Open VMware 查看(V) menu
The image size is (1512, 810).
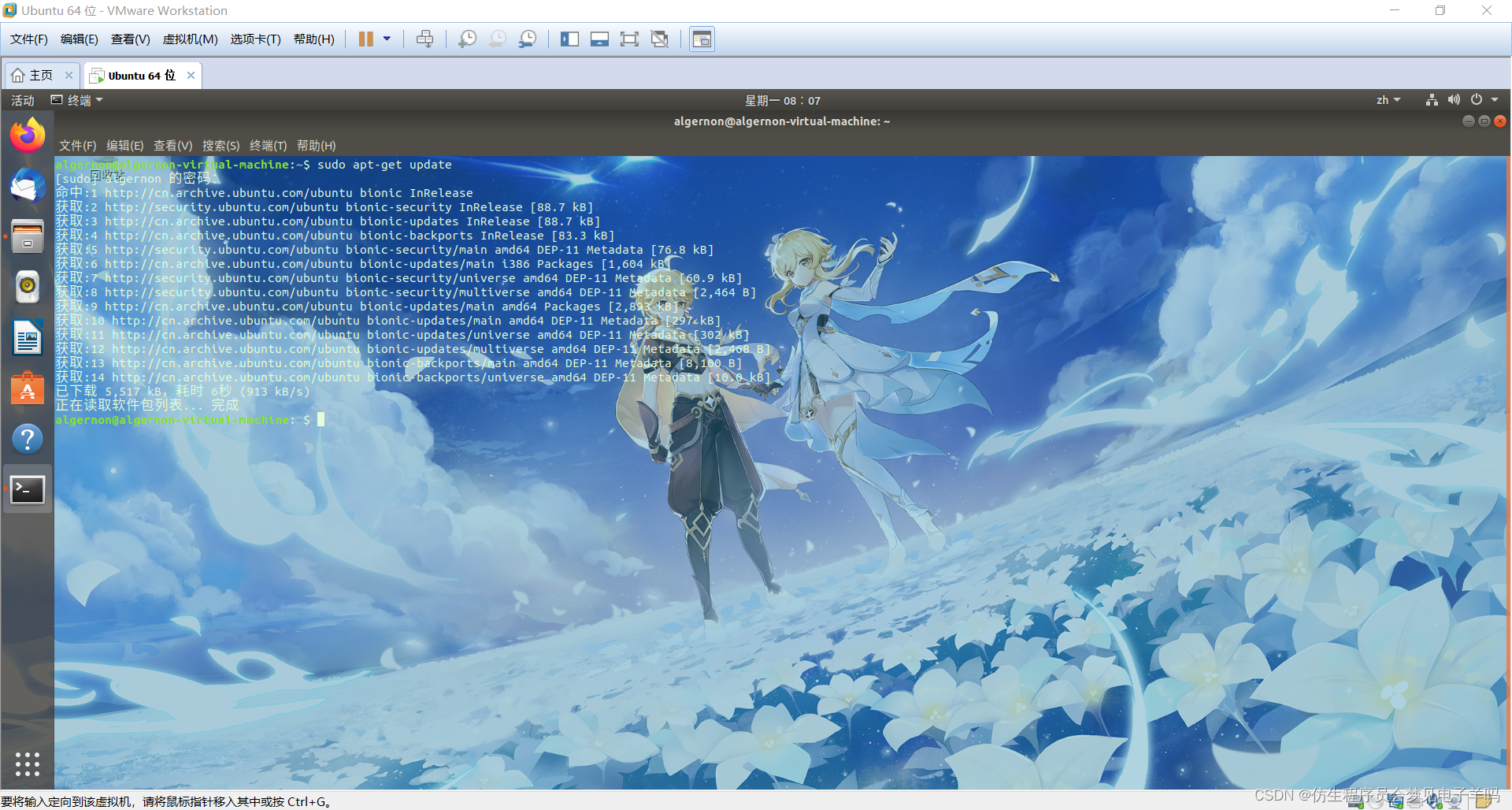[131, 39]
